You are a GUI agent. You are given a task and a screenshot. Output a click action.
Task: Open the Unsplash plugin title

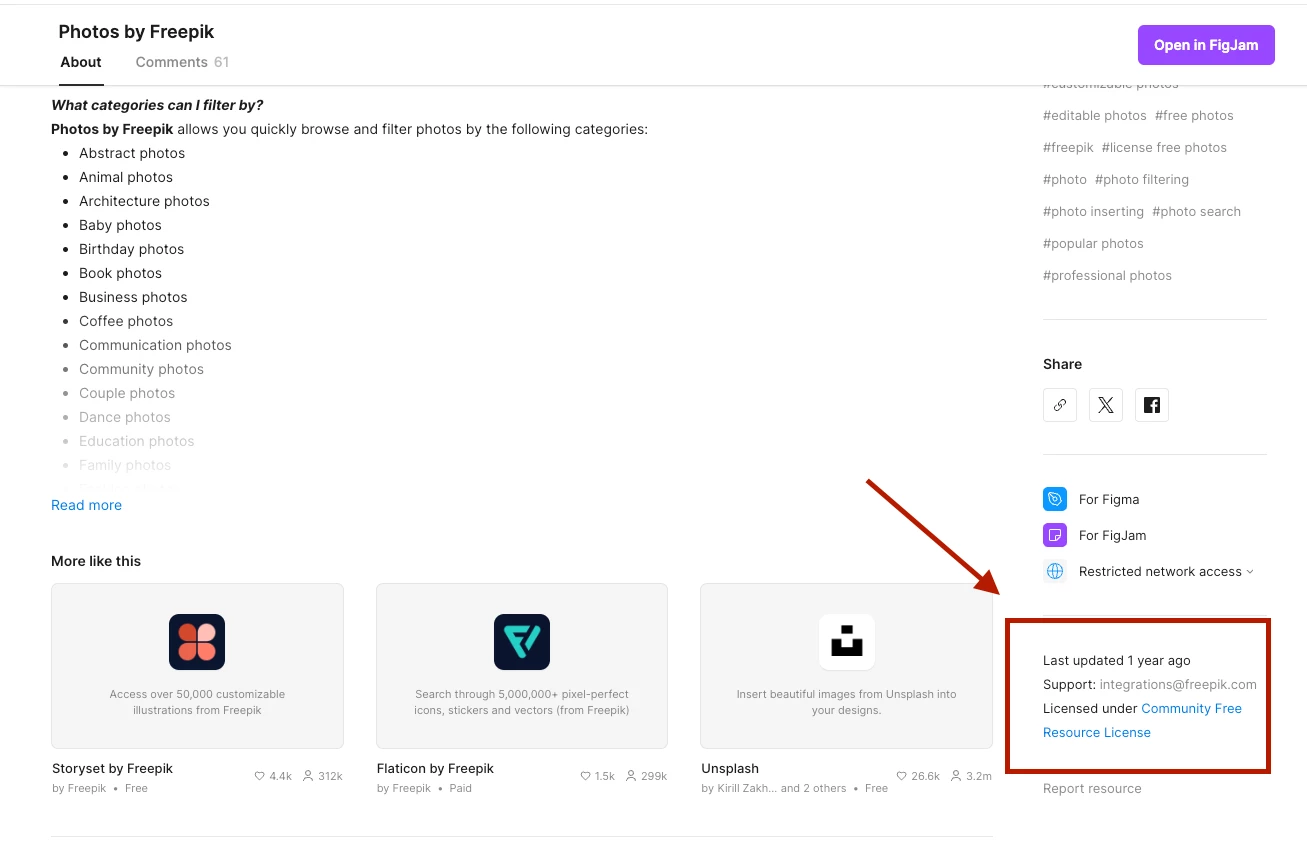click(730, 769)
